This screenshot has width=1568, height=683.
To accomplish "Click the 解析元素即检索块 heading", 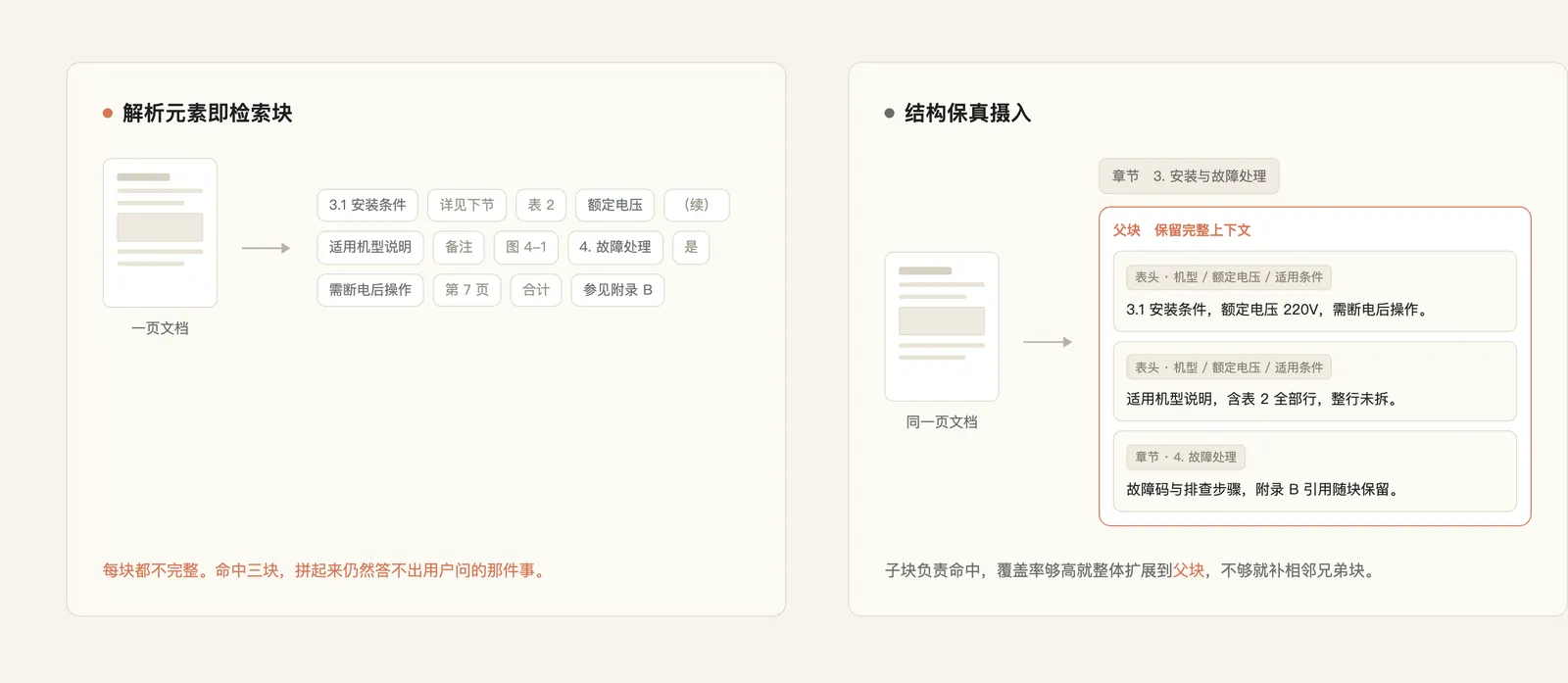I will tap(208, 114).
